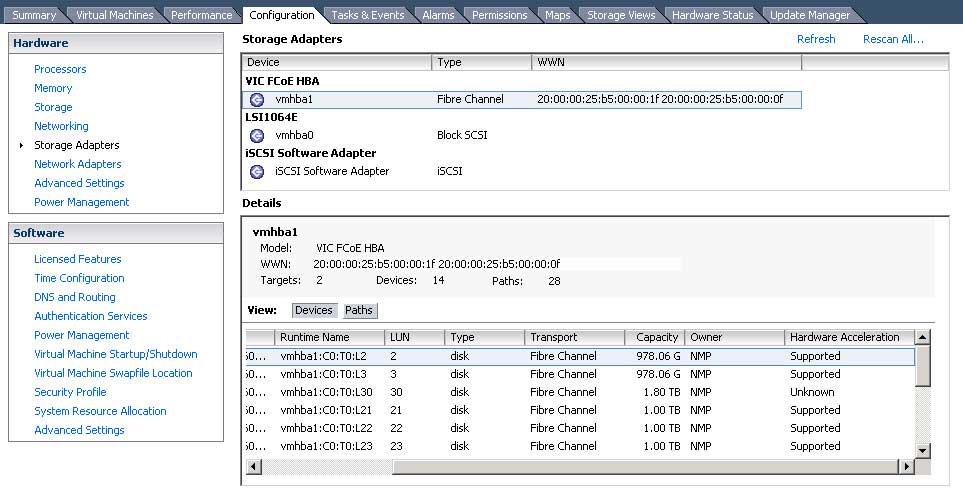Open the Summary tab

(x=34, y=15)
